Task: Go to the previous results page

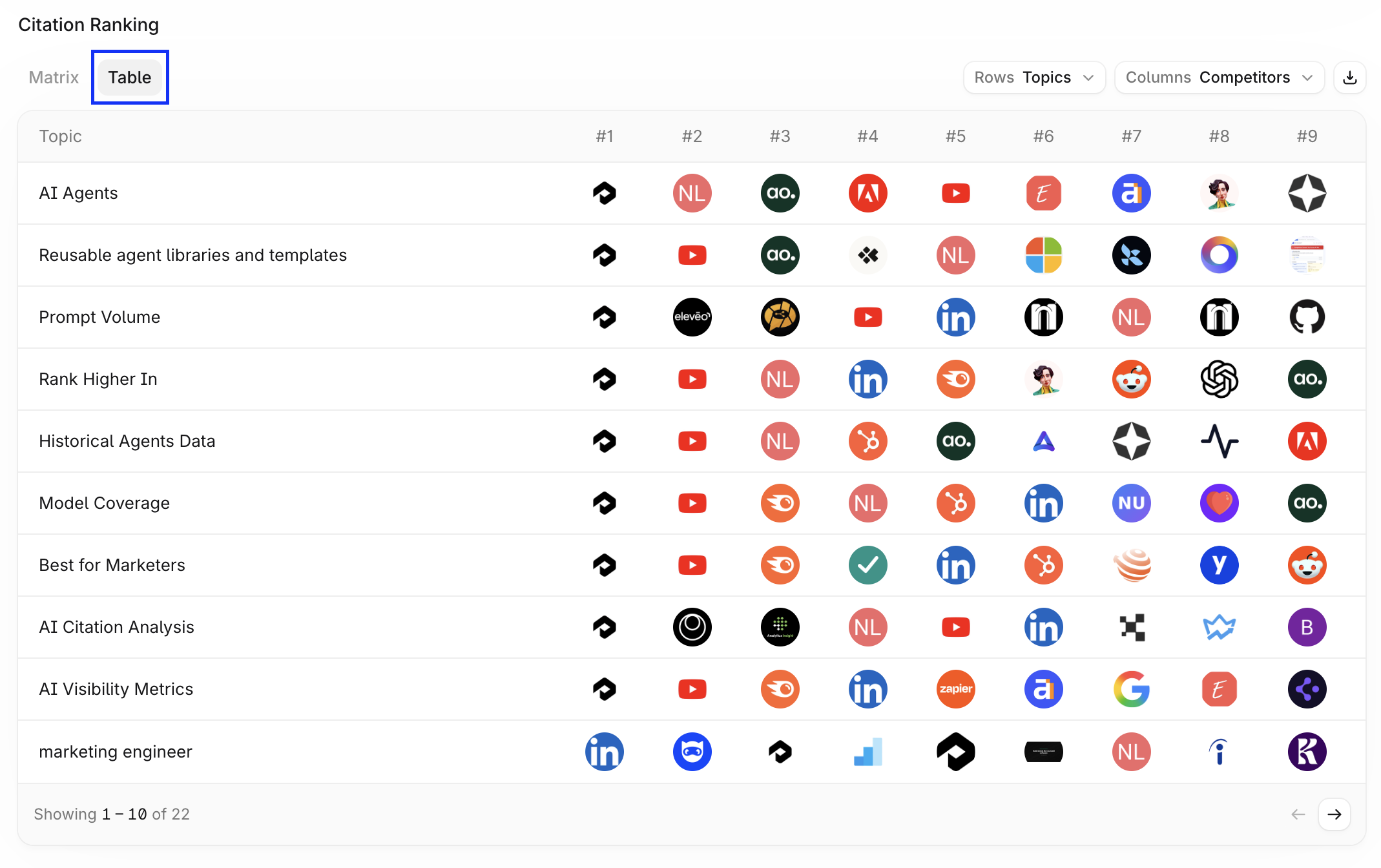Action: tap(1298, 814)
